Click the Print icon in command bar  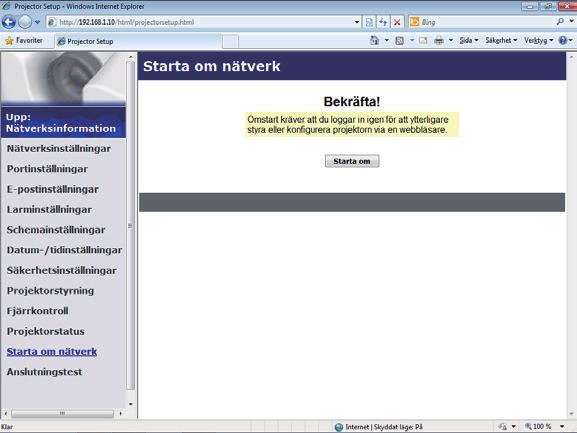[x=439, y=40]
